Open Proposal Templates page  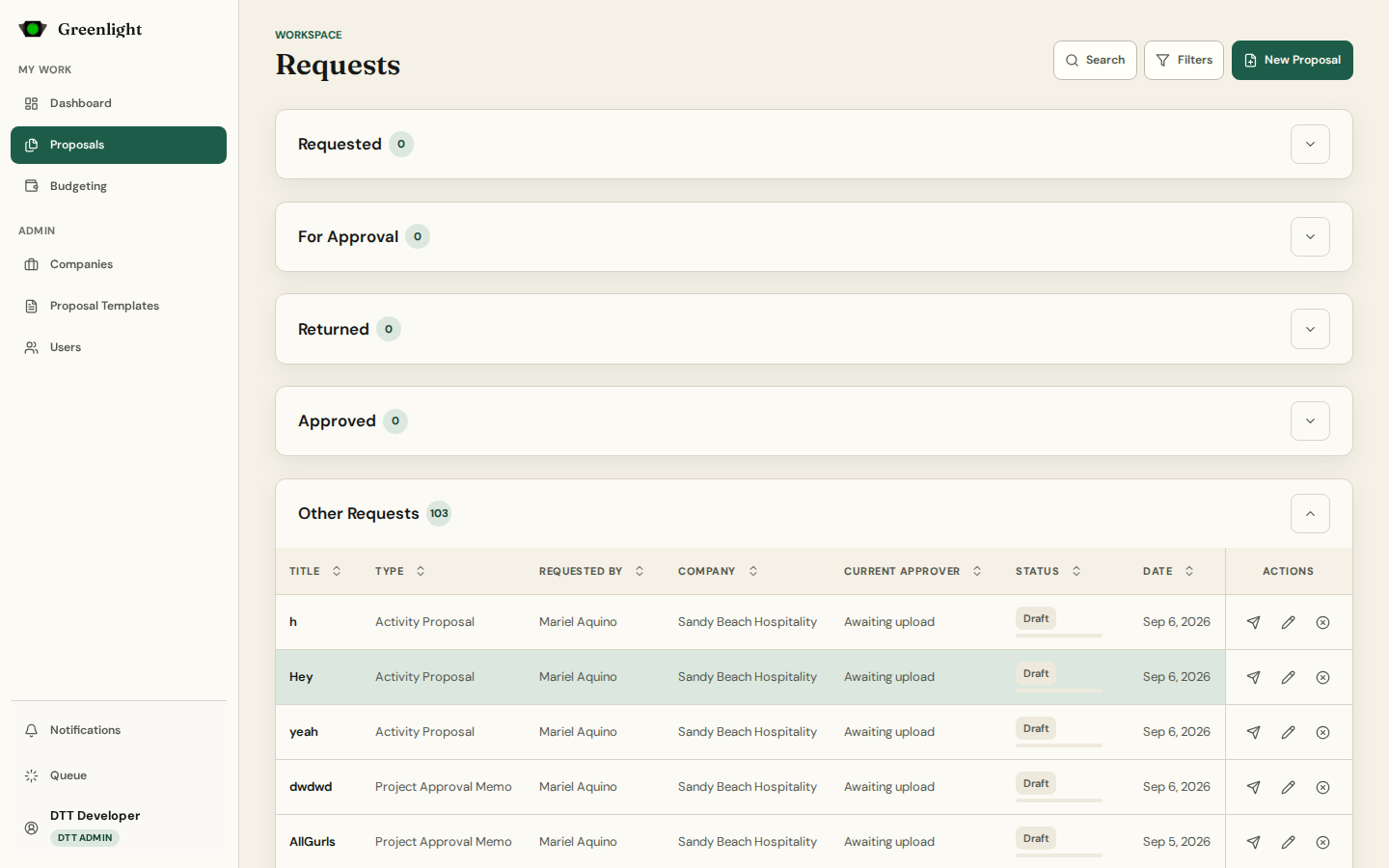119,306
